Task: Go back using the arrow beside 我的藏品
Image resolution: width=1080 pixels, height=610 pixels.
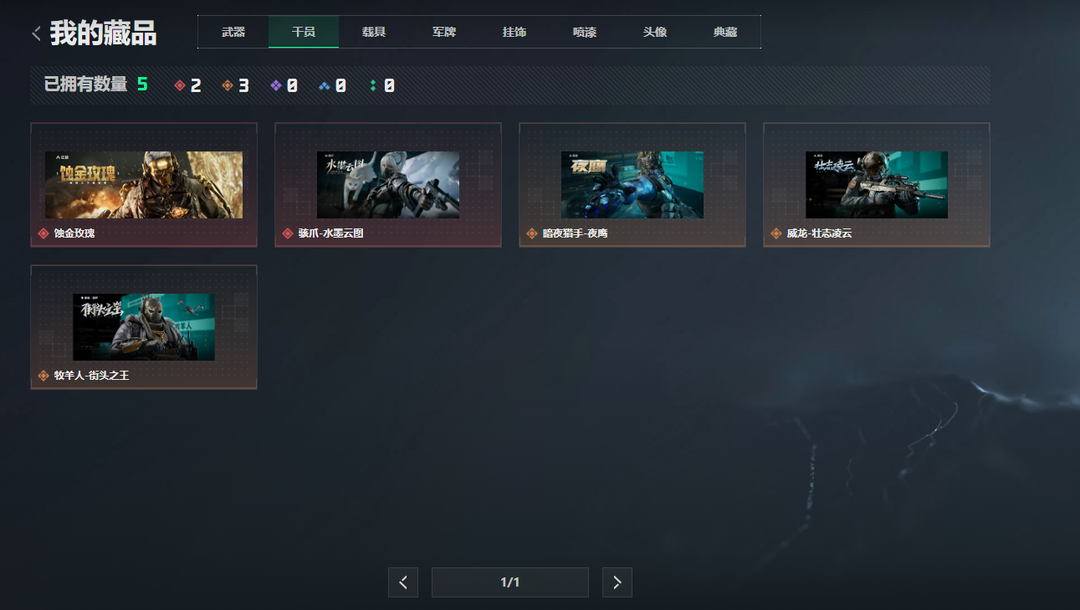Action: pos(37,33)
